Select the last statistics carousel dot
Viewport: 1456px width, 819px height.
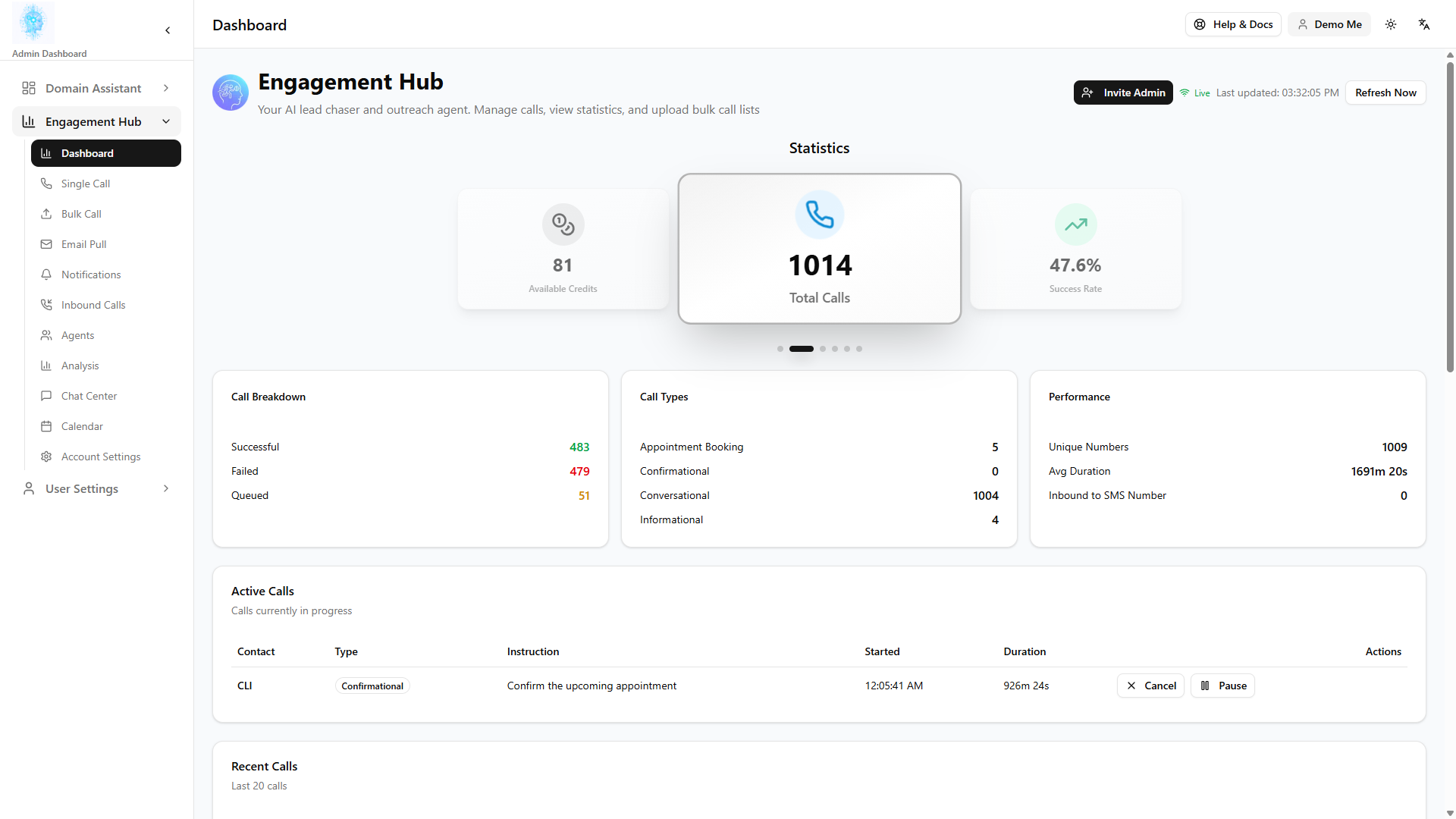(859, 349)
